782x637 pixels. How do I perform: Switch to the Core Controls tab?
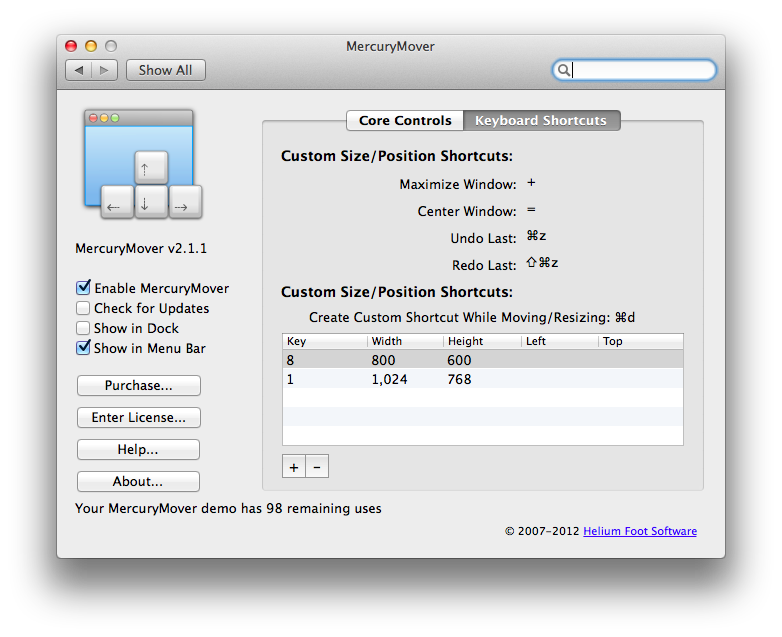[x=405, y=121]
